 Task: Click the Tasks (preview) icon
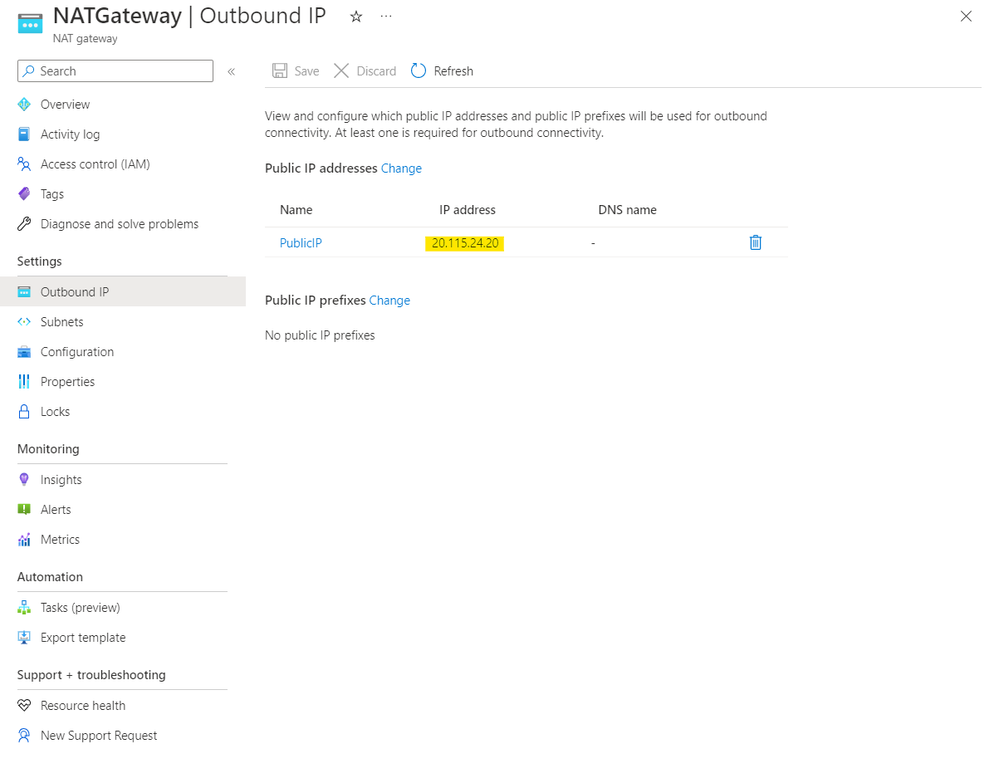(x=24, y=608)
